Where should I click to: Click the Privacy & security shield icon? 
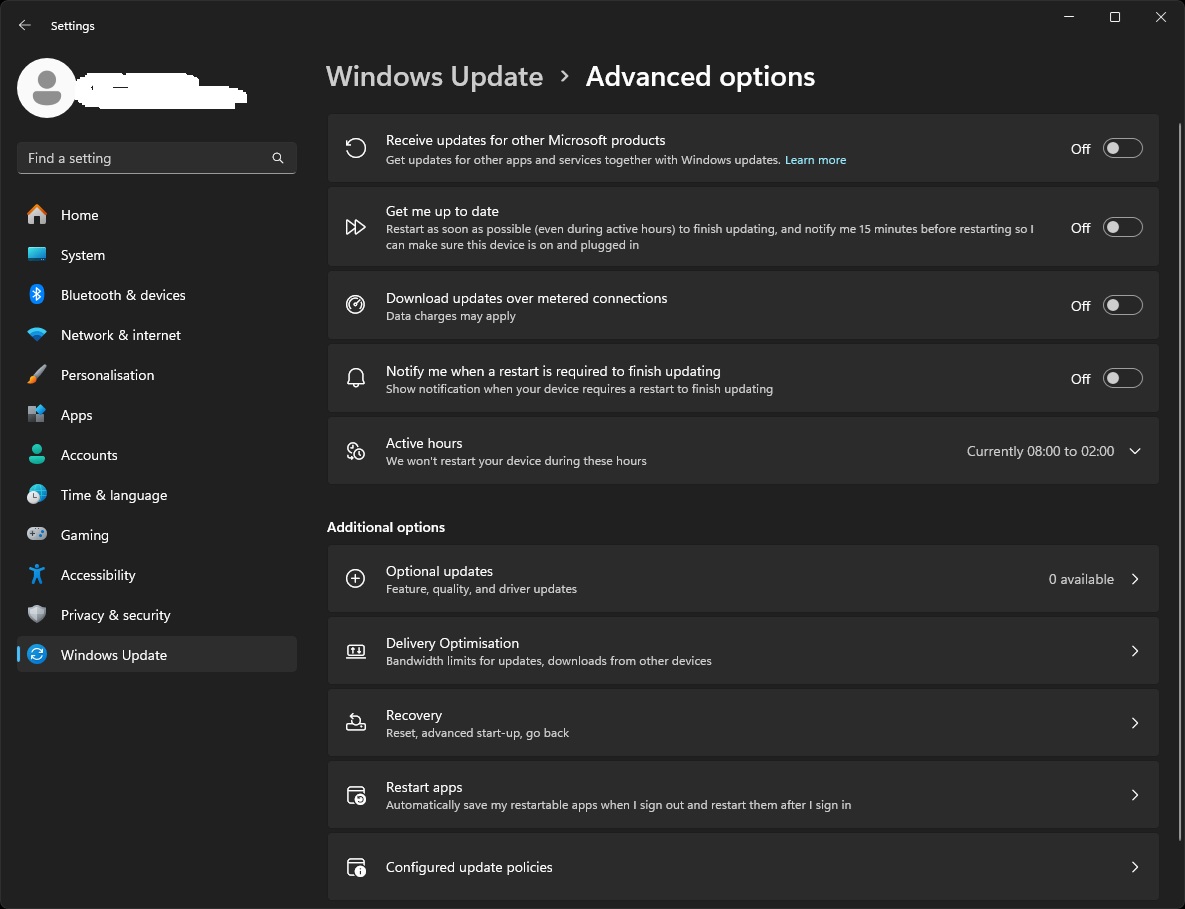[x=37, y=614]
